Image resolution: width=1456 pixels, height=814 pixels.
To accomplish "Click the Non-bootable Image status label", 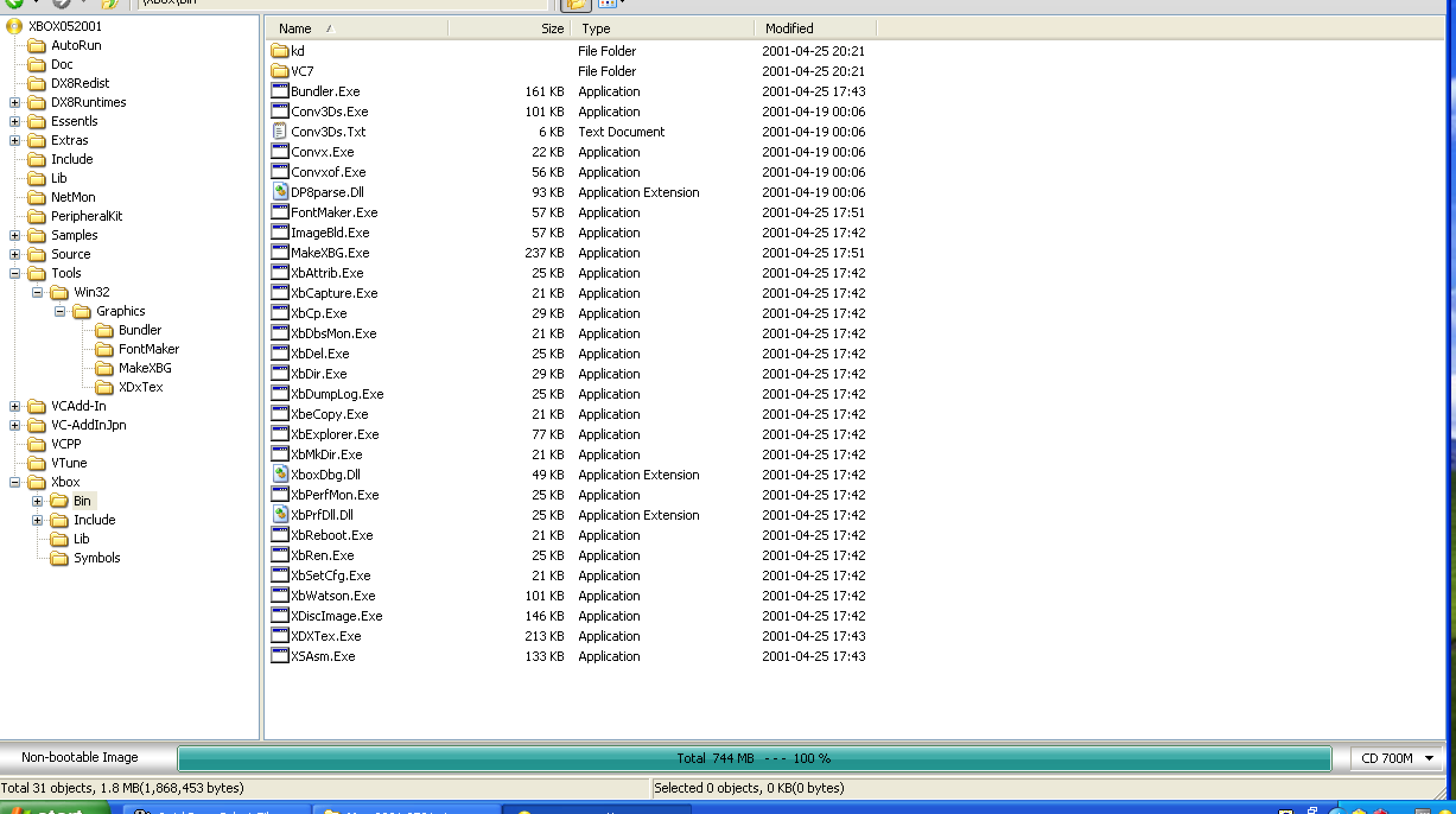I will [80, 757].
